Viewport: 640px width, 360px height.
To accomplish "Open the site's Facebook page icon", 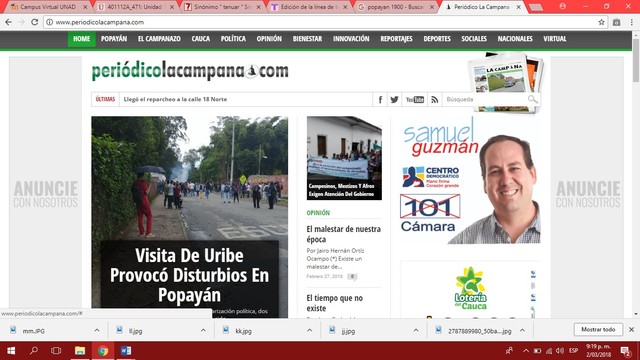I will (x=380, y=99).
